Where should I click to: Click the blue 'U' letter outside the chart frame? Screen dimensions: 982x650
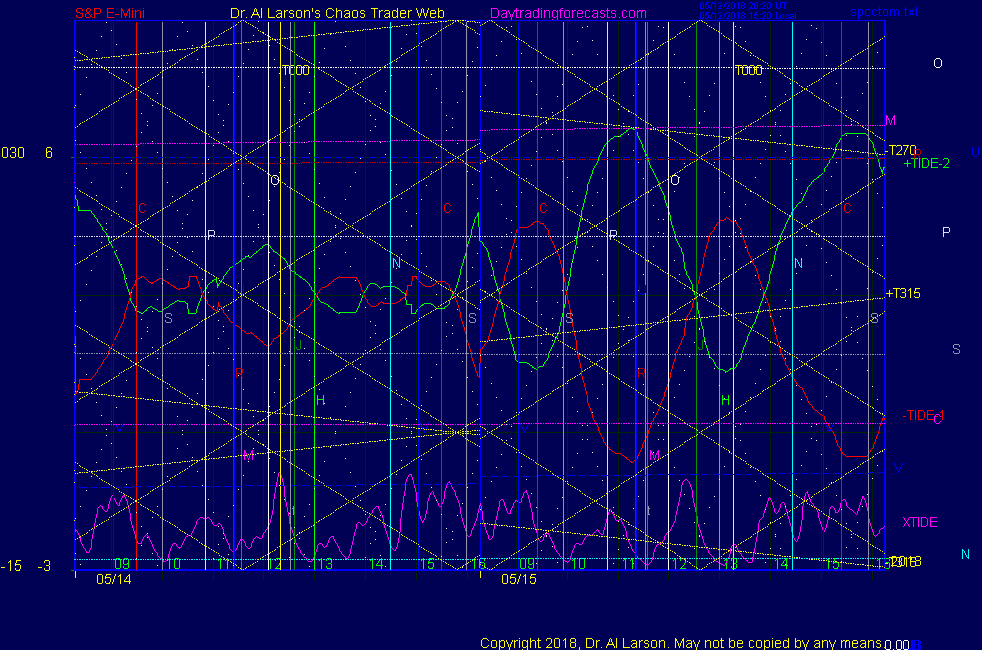(x=975, y=152)
